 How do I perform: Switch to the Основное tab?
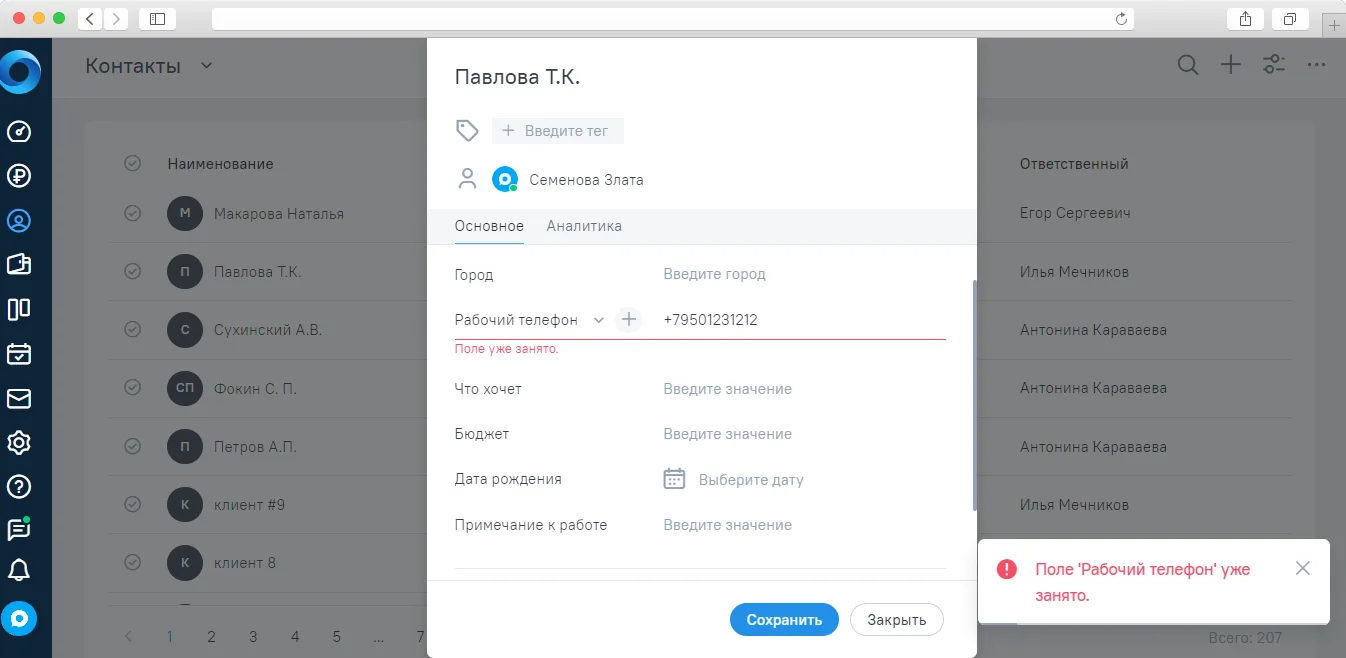[489, 226]
